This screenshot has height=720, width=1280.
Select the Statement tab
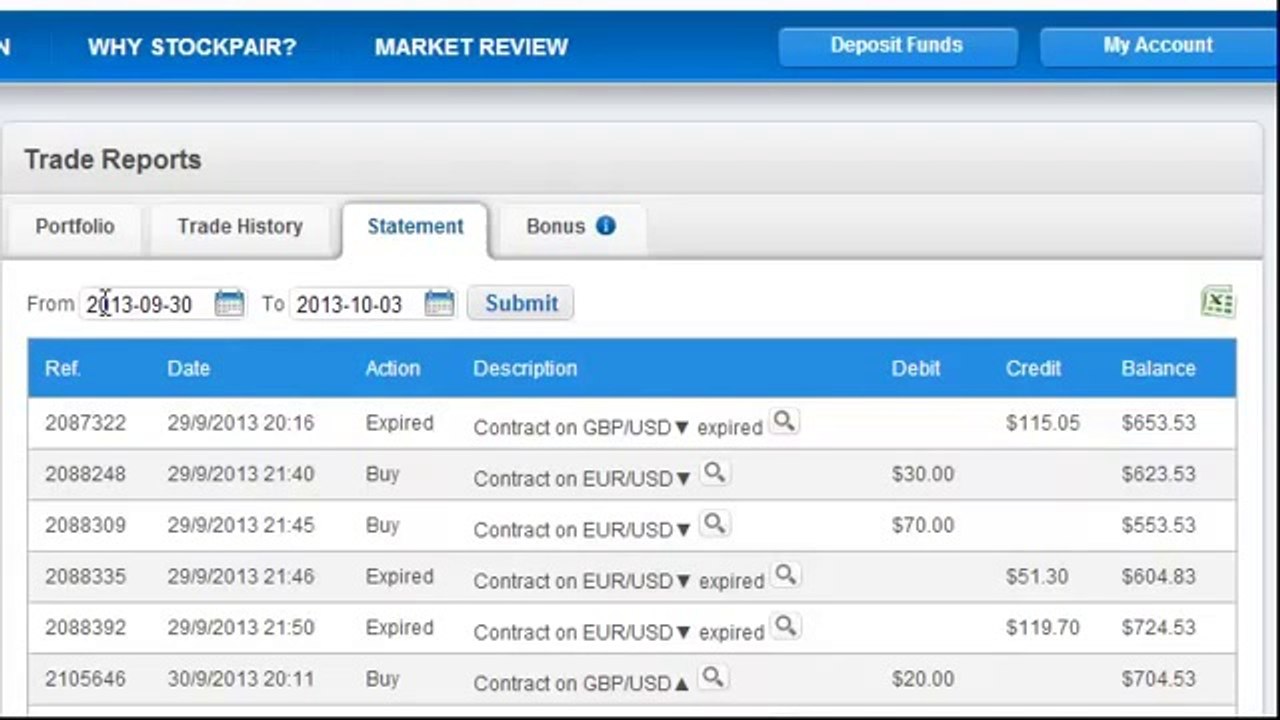click(415, 227)
